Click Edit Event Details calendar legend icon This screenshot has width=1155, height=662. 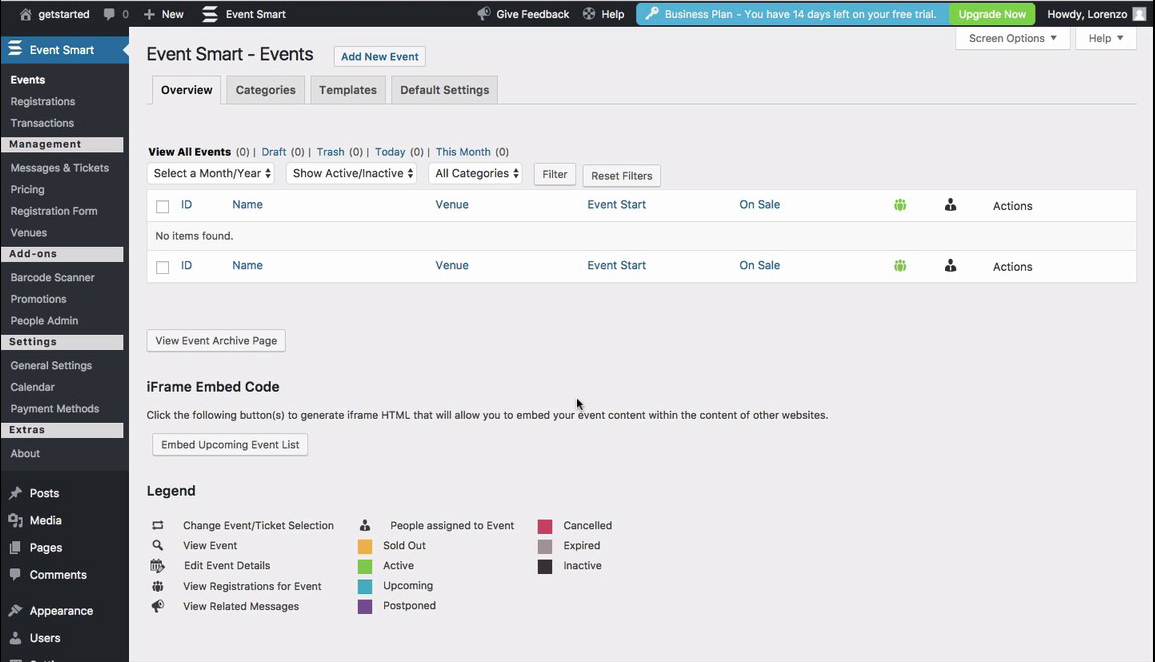point(158,566)
